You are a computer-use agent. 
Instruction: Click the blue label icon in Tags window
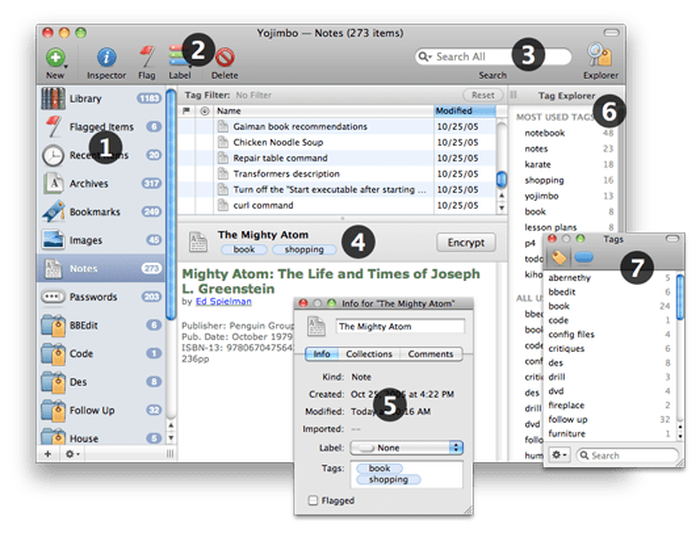tap(583, 257)
